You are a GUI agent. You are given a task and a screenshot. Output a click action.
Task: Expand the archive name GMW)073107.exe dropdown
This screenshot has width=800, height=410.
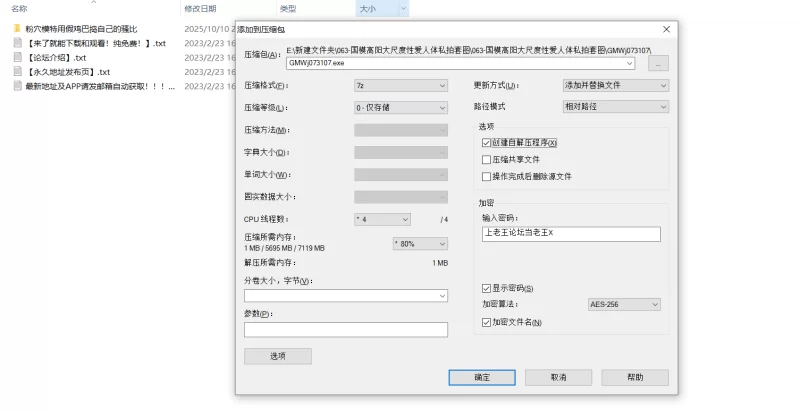(x=629, y=63)
